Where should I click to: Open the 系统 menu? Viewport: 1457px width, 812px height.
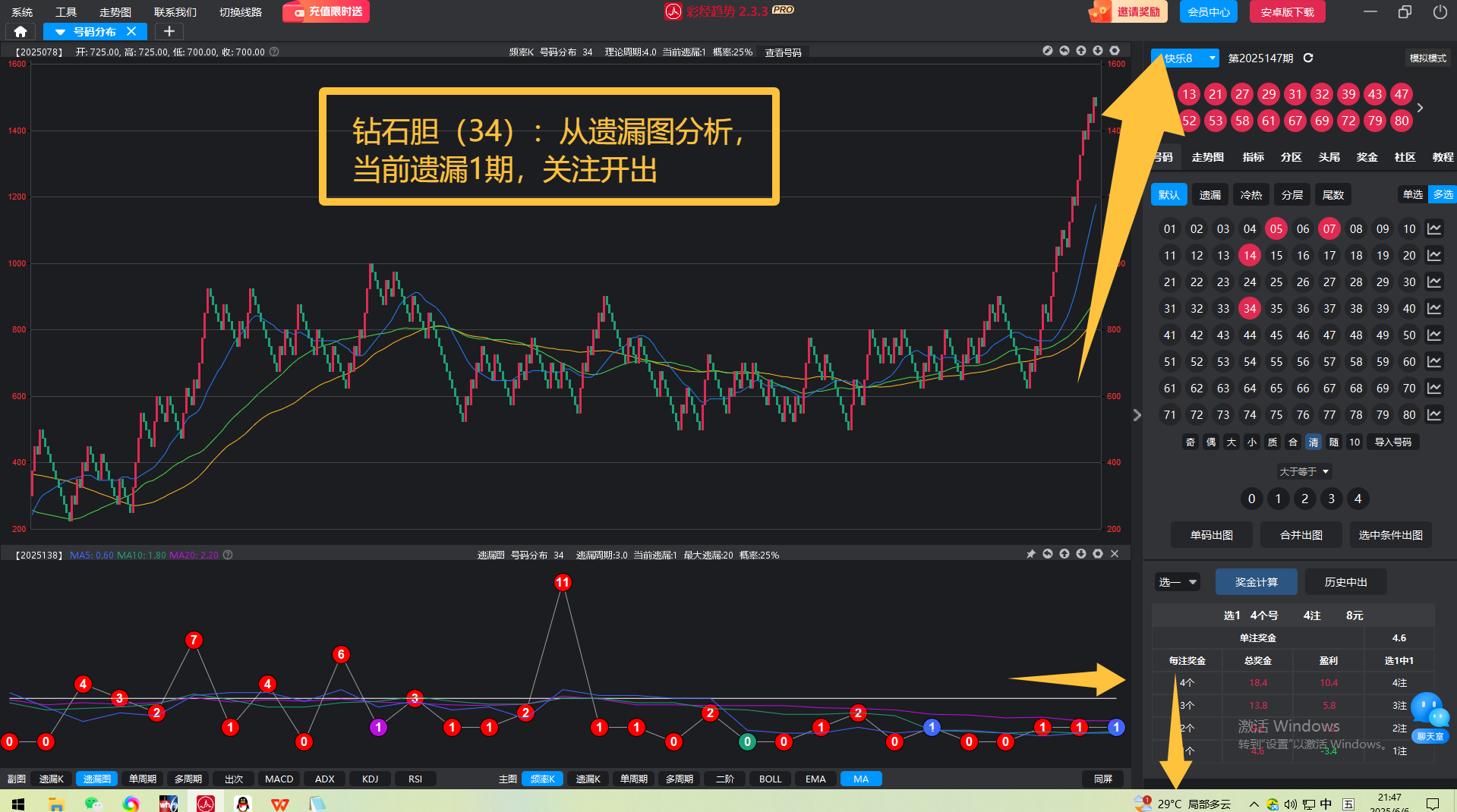[x=22, y=12]
